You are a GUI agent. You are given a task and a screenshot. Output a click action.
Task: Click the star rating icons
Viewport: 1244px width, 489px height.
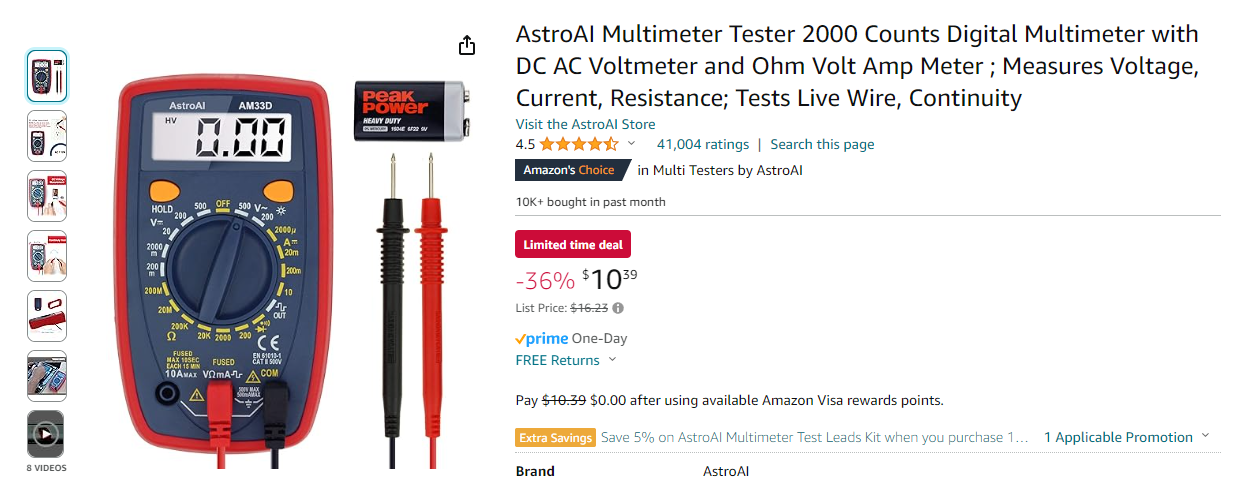coord(579,144)
